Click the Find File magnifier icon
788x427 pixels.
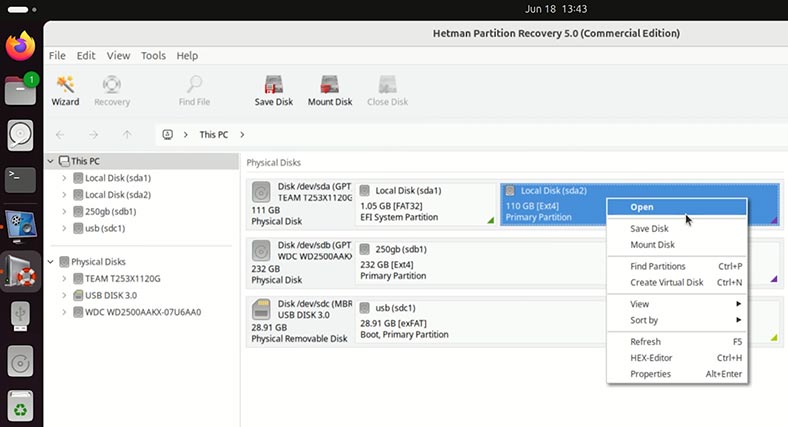194,85
